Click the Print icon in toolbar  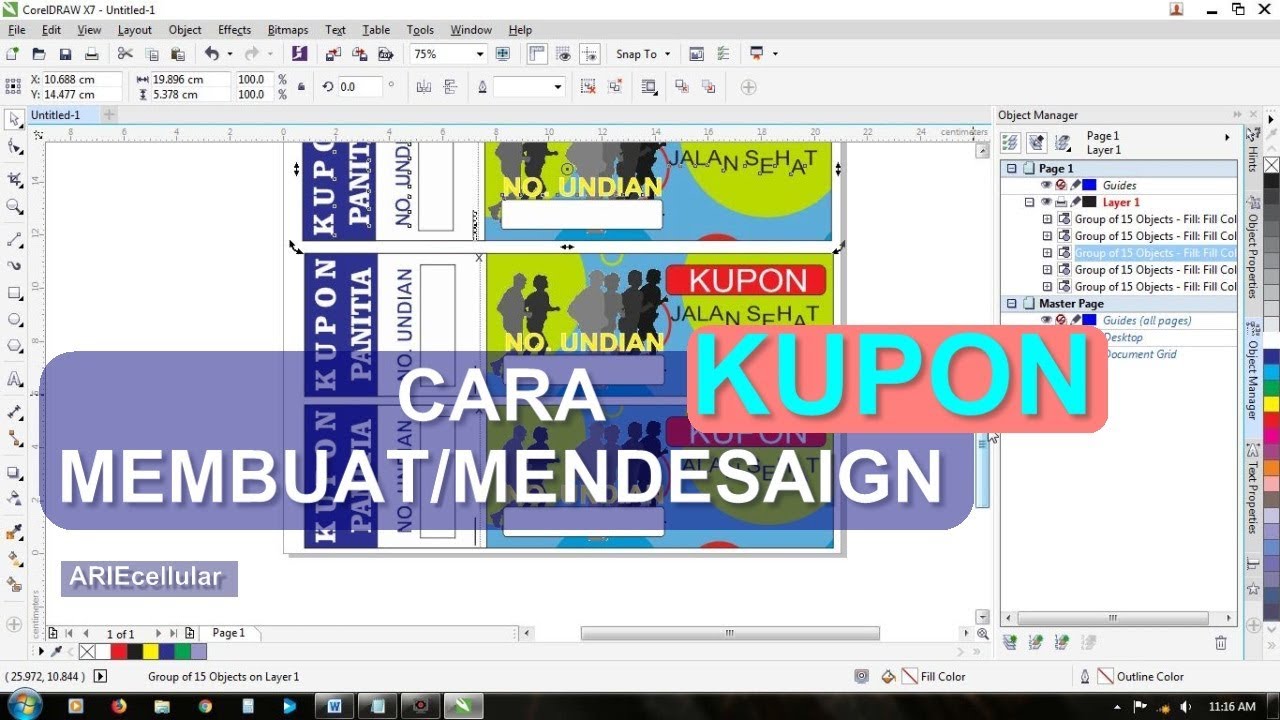[x=91, y=54]
